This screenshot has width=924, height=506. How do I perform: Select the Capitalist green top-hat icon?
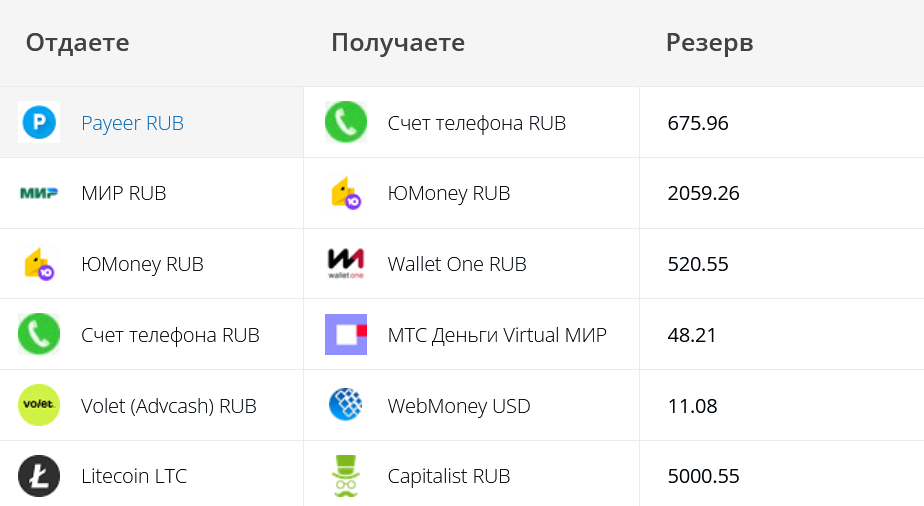click(346, 475)
